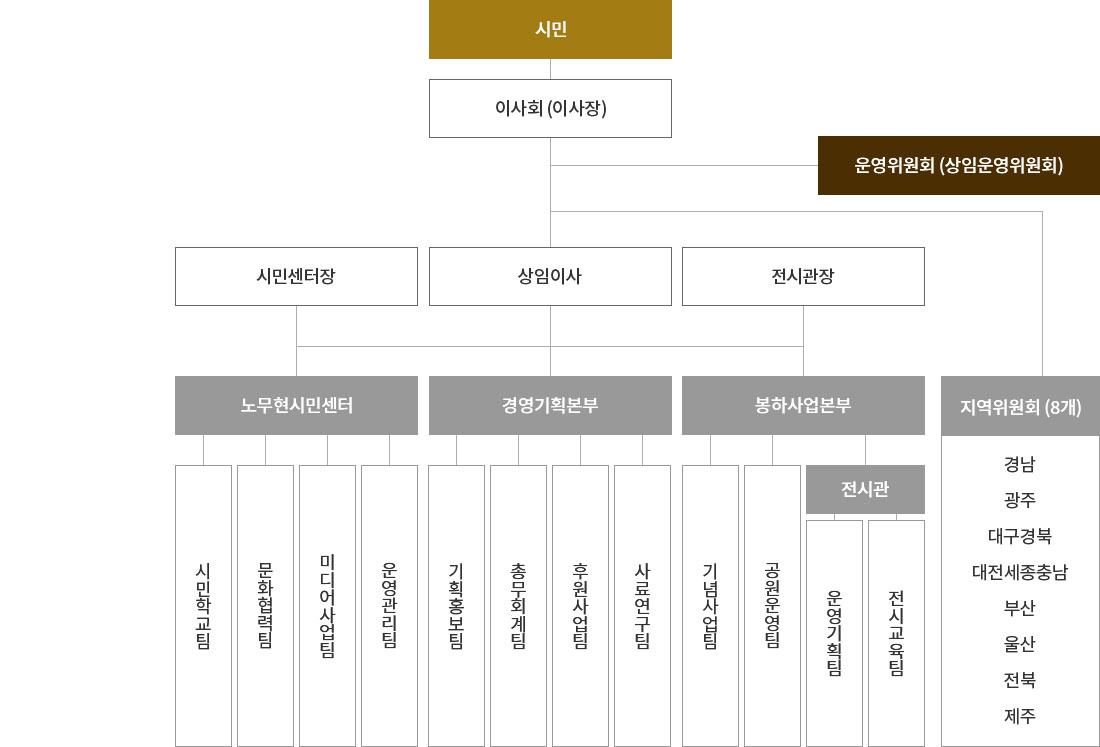
Task: Click the 상임이사 box
Action: click(x=550, y=276)
